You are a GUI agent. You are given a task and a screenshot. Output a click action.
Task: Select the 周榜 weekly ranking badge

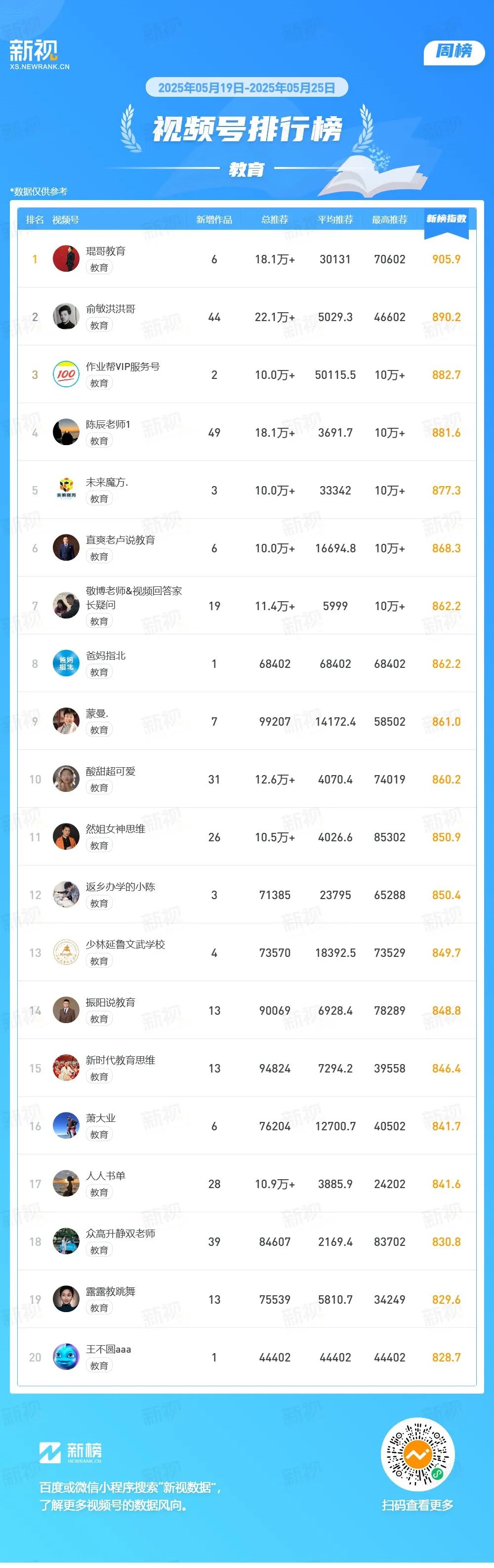pyautogui.click(x=454, y=52)
